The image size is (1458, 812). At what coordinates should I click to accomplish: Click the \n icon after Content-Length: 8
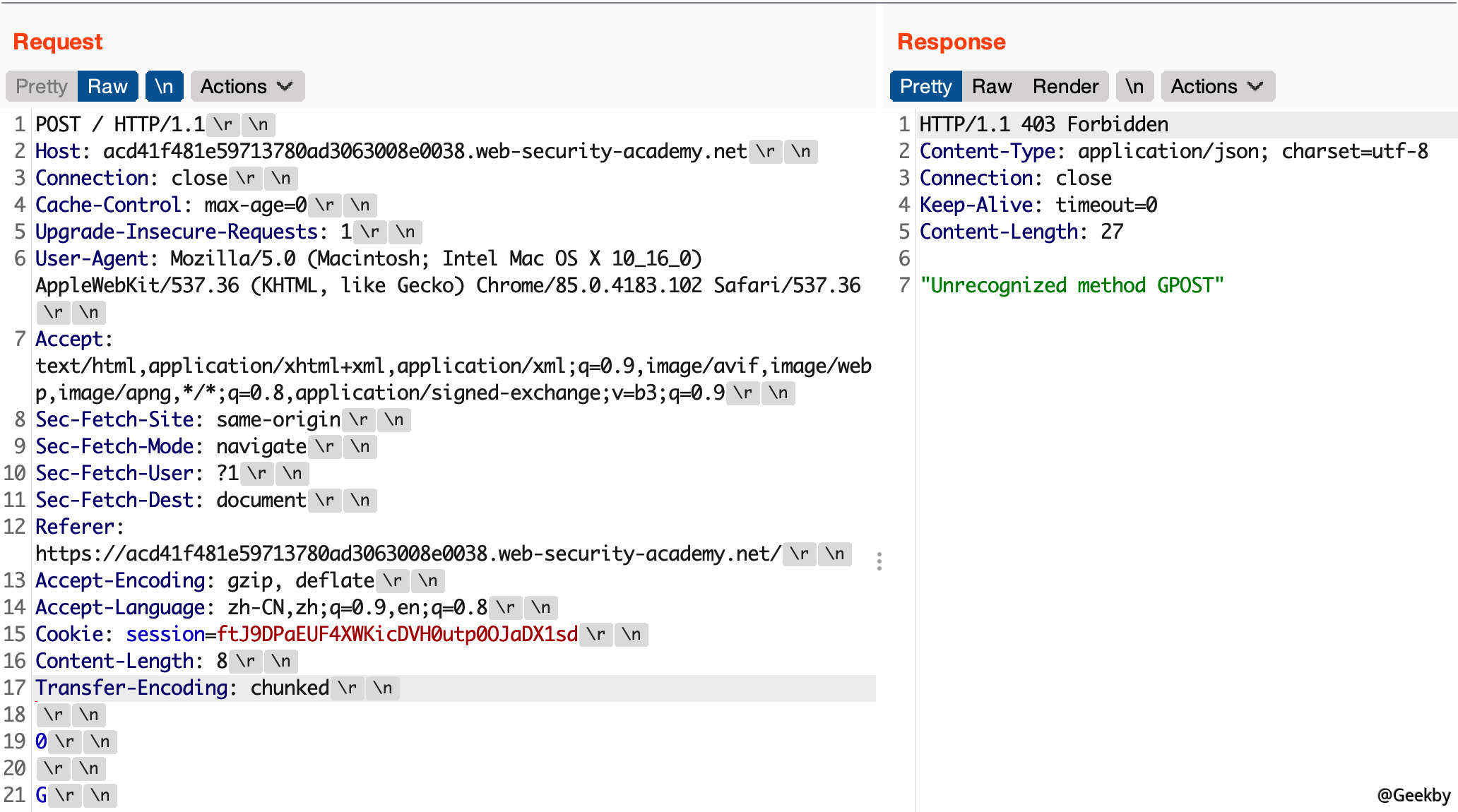[x=280, y=662]
